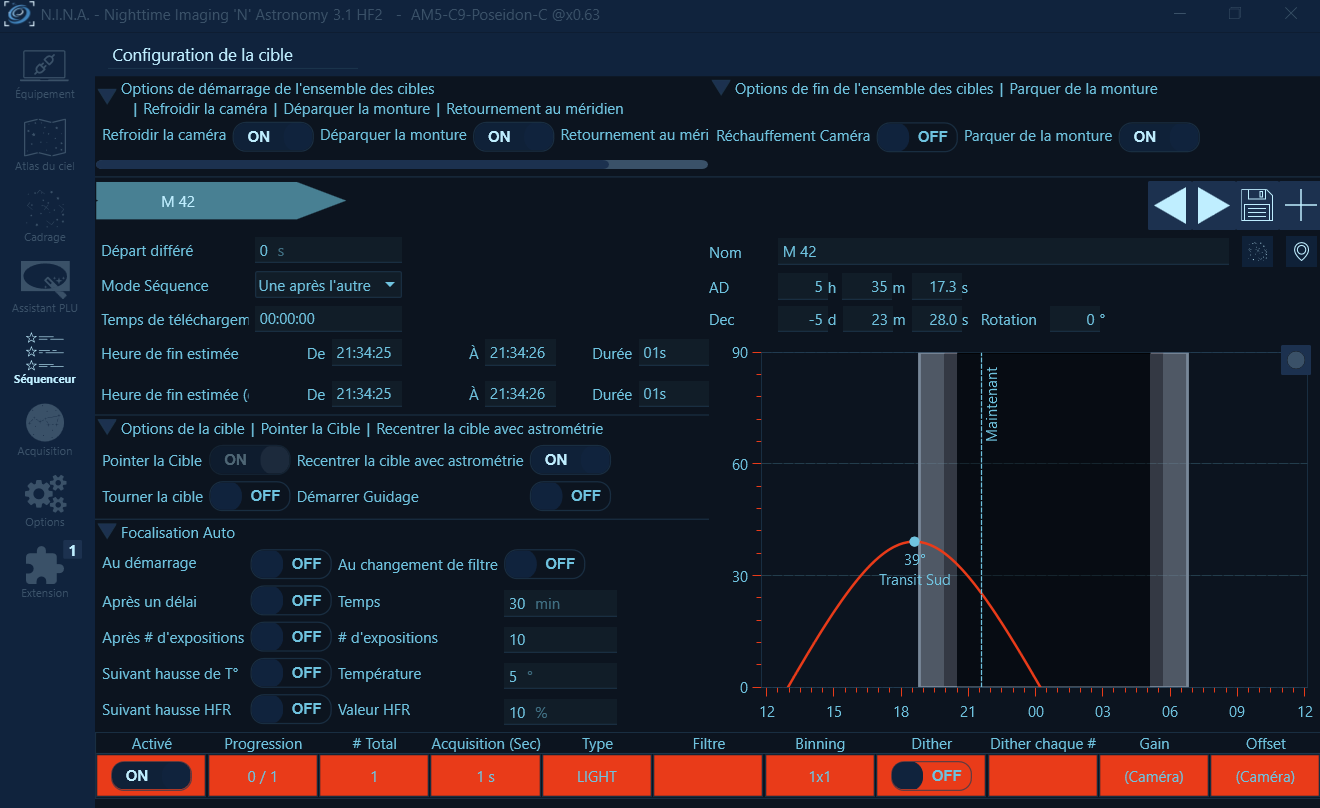
Task: Toggle the Déparquer la monture switch
Action: (513, 137)
